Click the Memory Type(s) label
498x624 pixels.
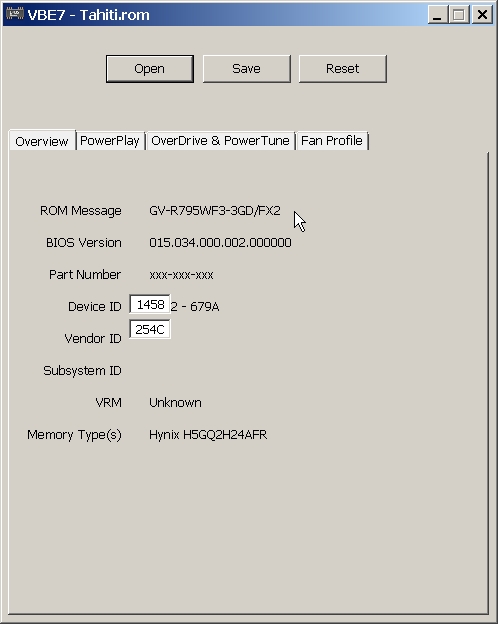[x=74, y=435]
